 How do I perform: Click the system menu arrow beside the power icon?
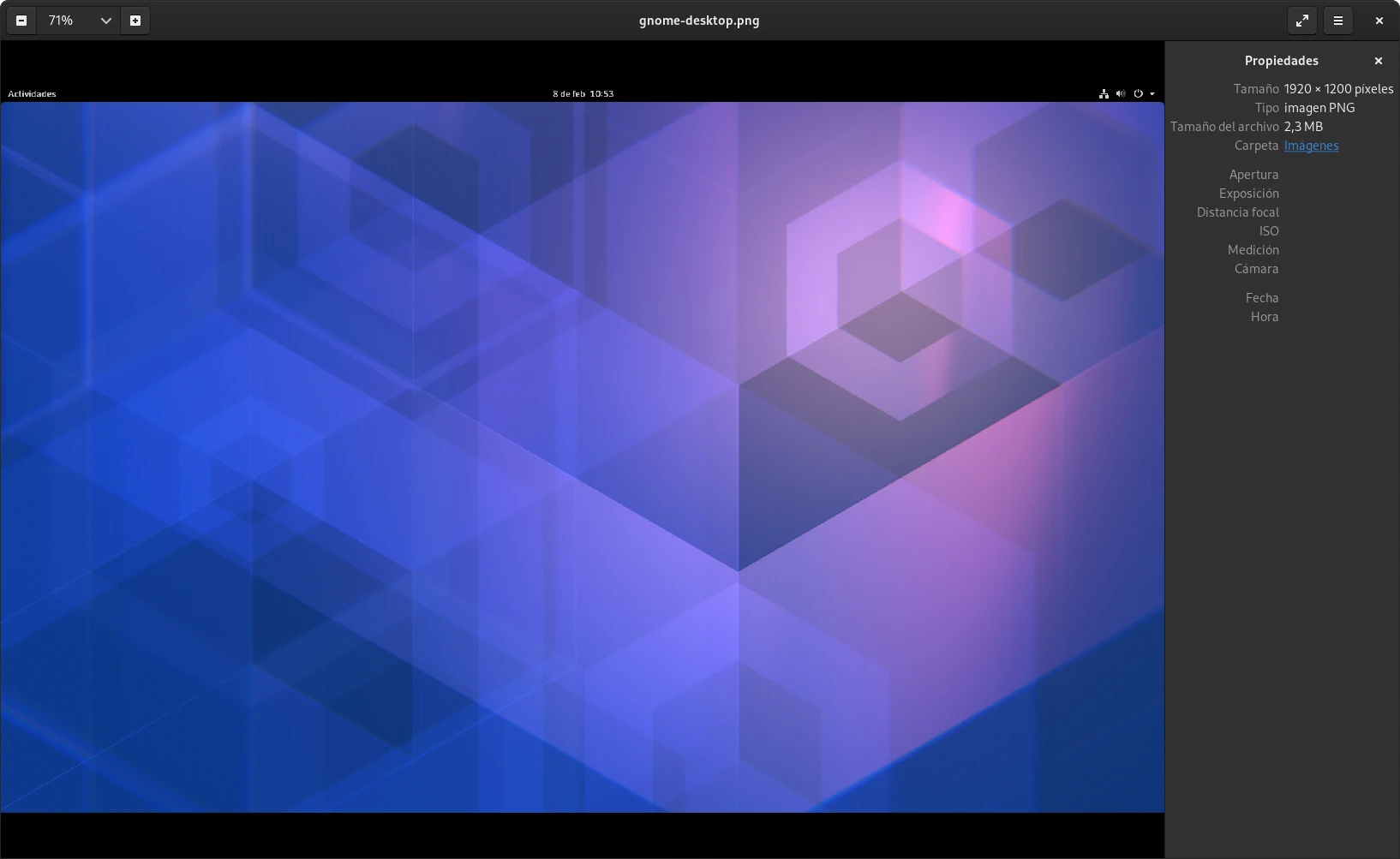pyautogui.click(x=1152, y=94)
